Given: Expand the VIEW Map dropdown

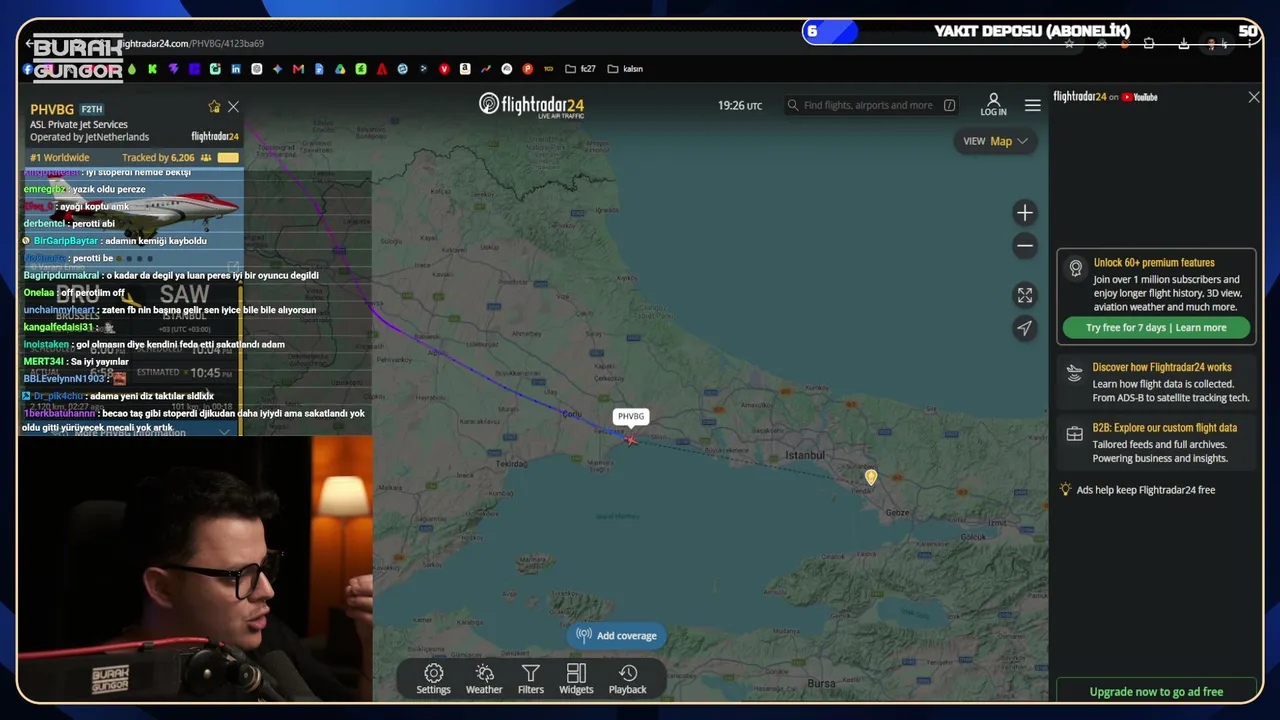Looking at the screenshot, I should (x=995, y=141).
